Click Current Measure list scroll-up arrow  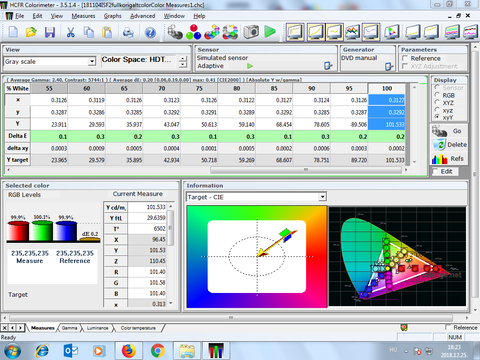tap(171, 206)
